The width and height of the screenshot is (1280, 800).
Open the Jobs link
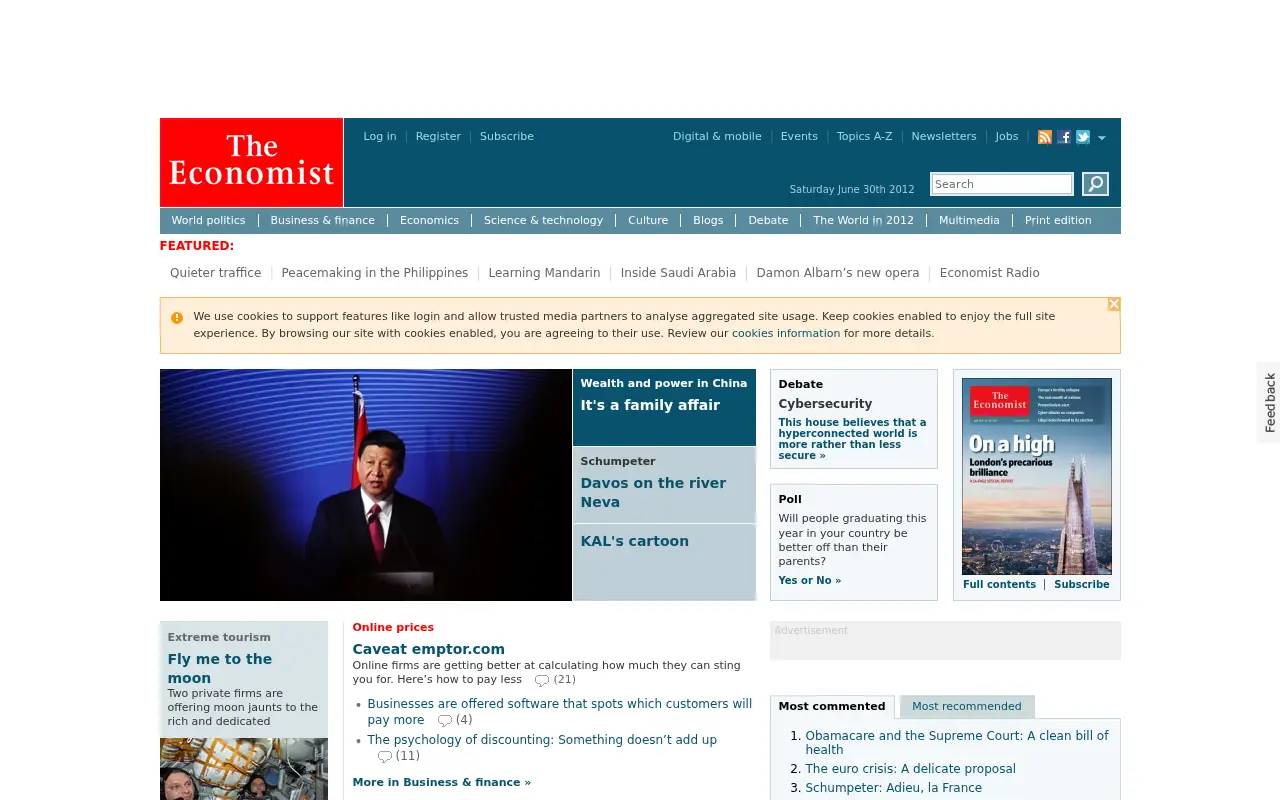pos(1007,136)
